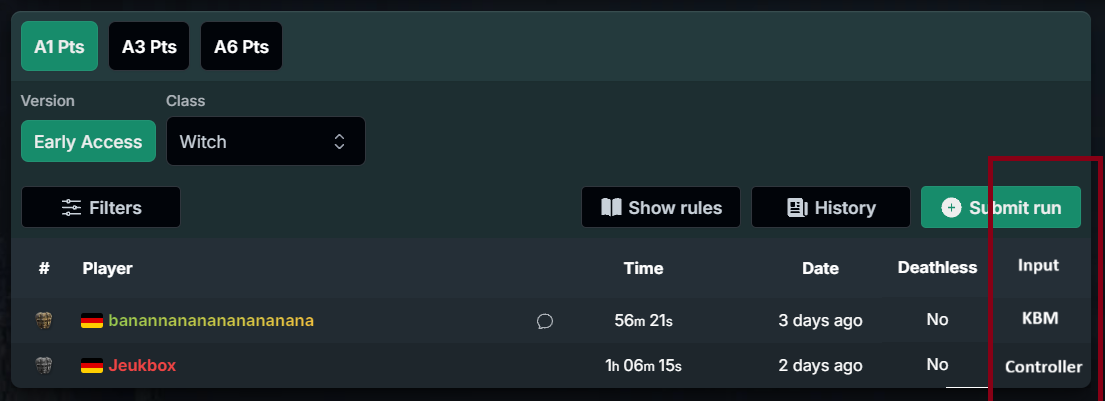The width and height of the screenshot is (1106, 401).
Task: Sort leaderboard by Time column header
Action: [643, 268]
